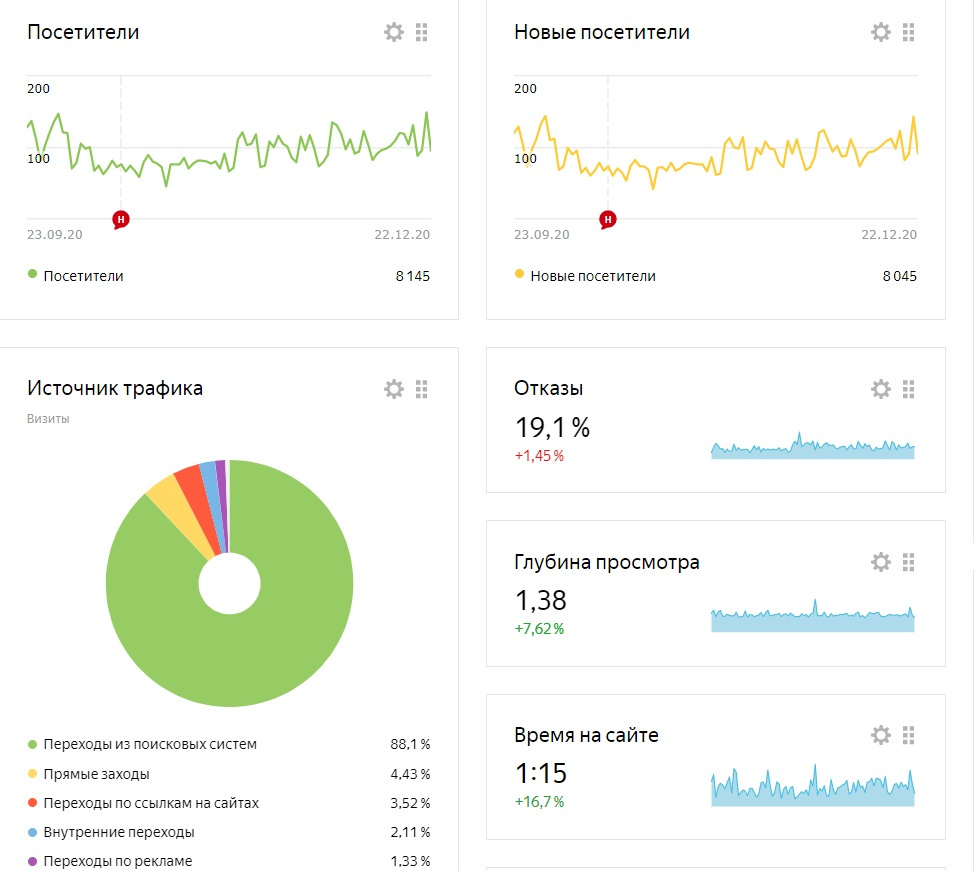Click the 8 145 visitors total
Screen dimensions: 975x871
(413, 276)
